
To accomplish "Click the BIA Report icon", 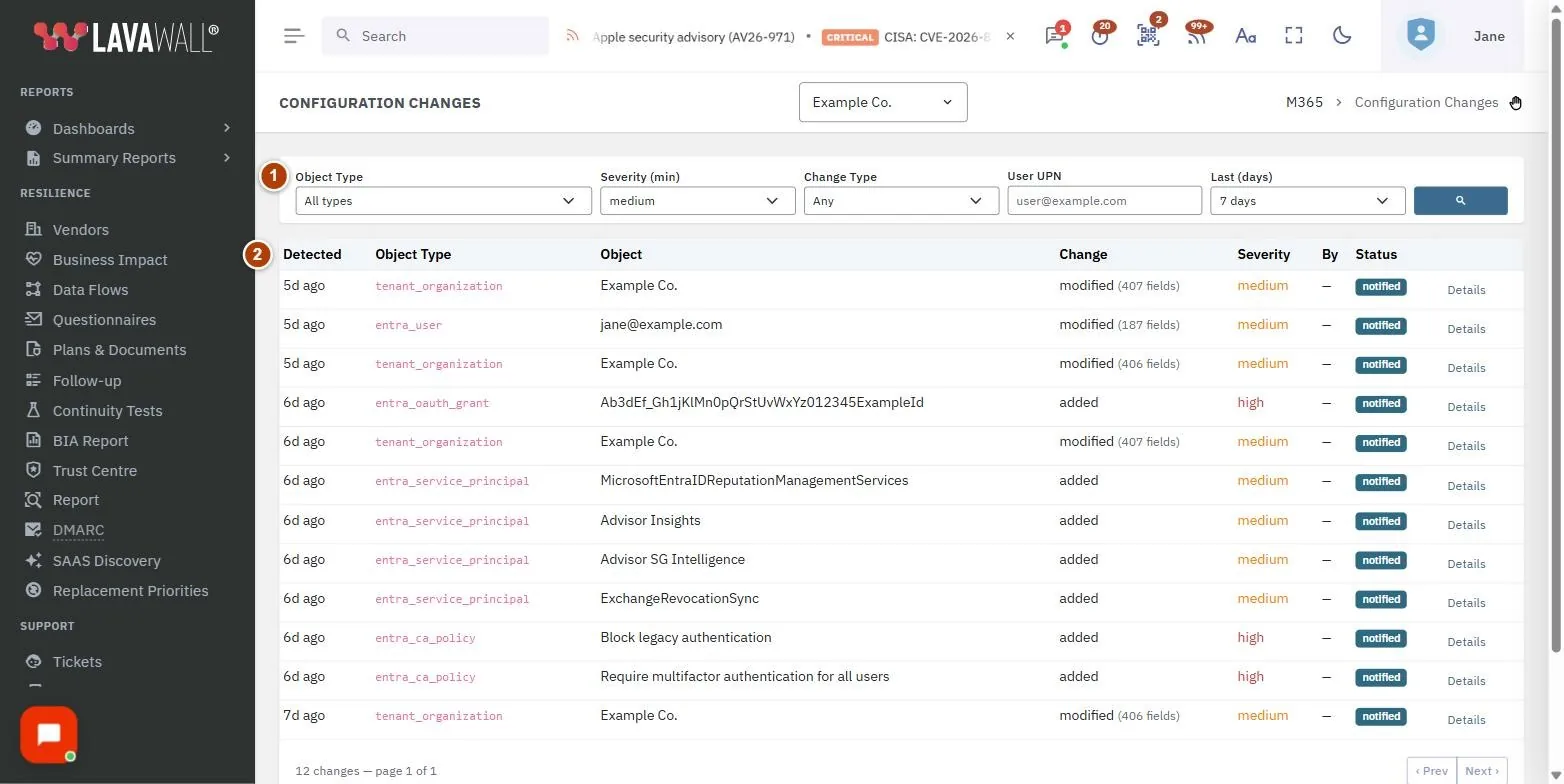I will tap(33, 440).
